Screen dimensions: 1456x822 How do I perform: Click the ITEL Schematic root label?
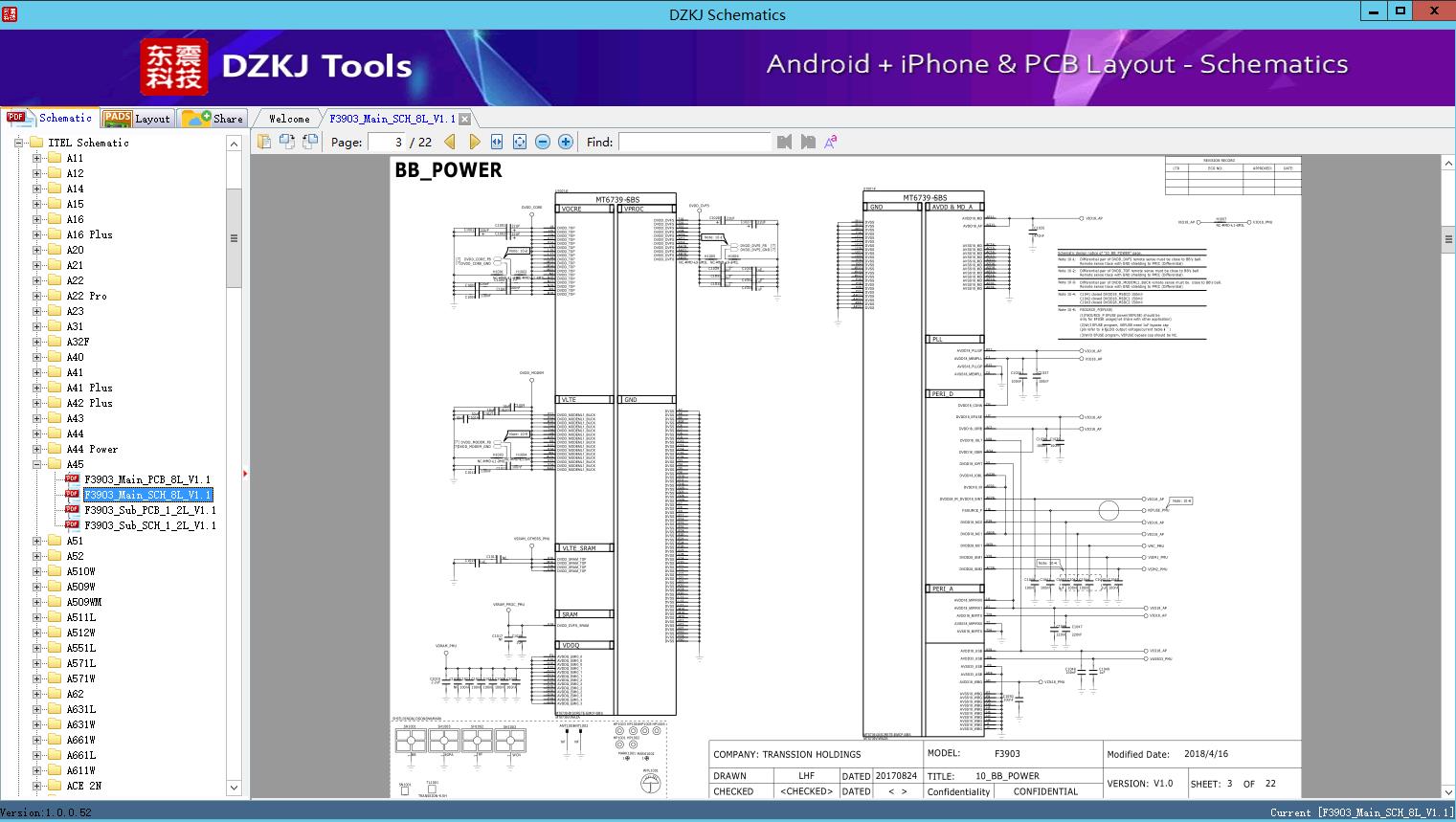(88, 143)
